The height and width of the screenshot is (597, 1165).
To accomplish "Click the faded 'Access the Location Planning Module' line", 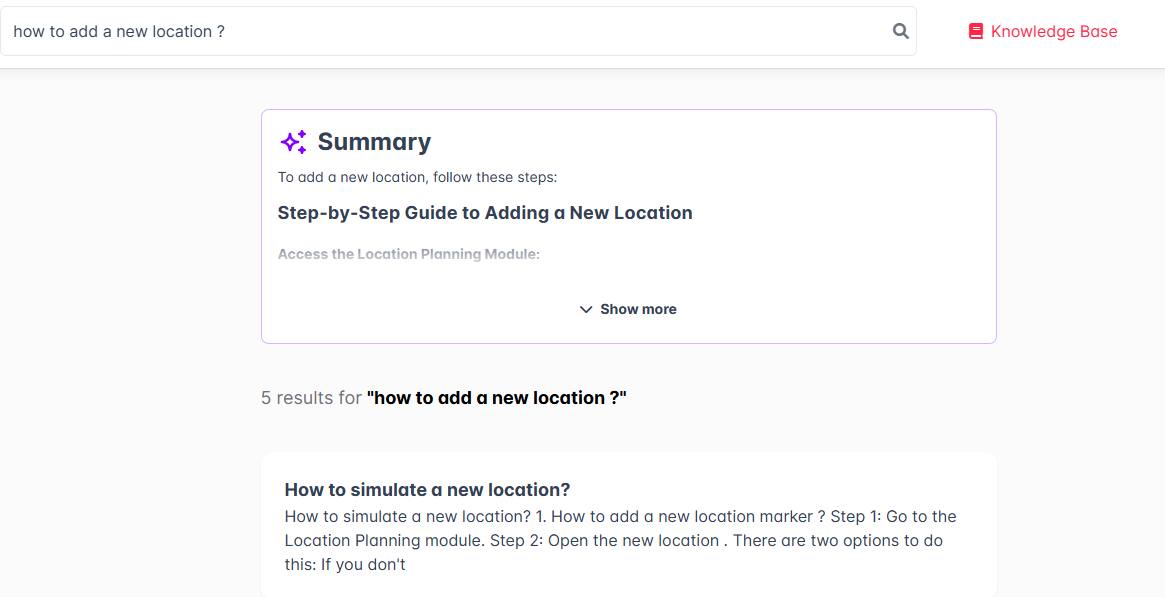I will [409, 254].
